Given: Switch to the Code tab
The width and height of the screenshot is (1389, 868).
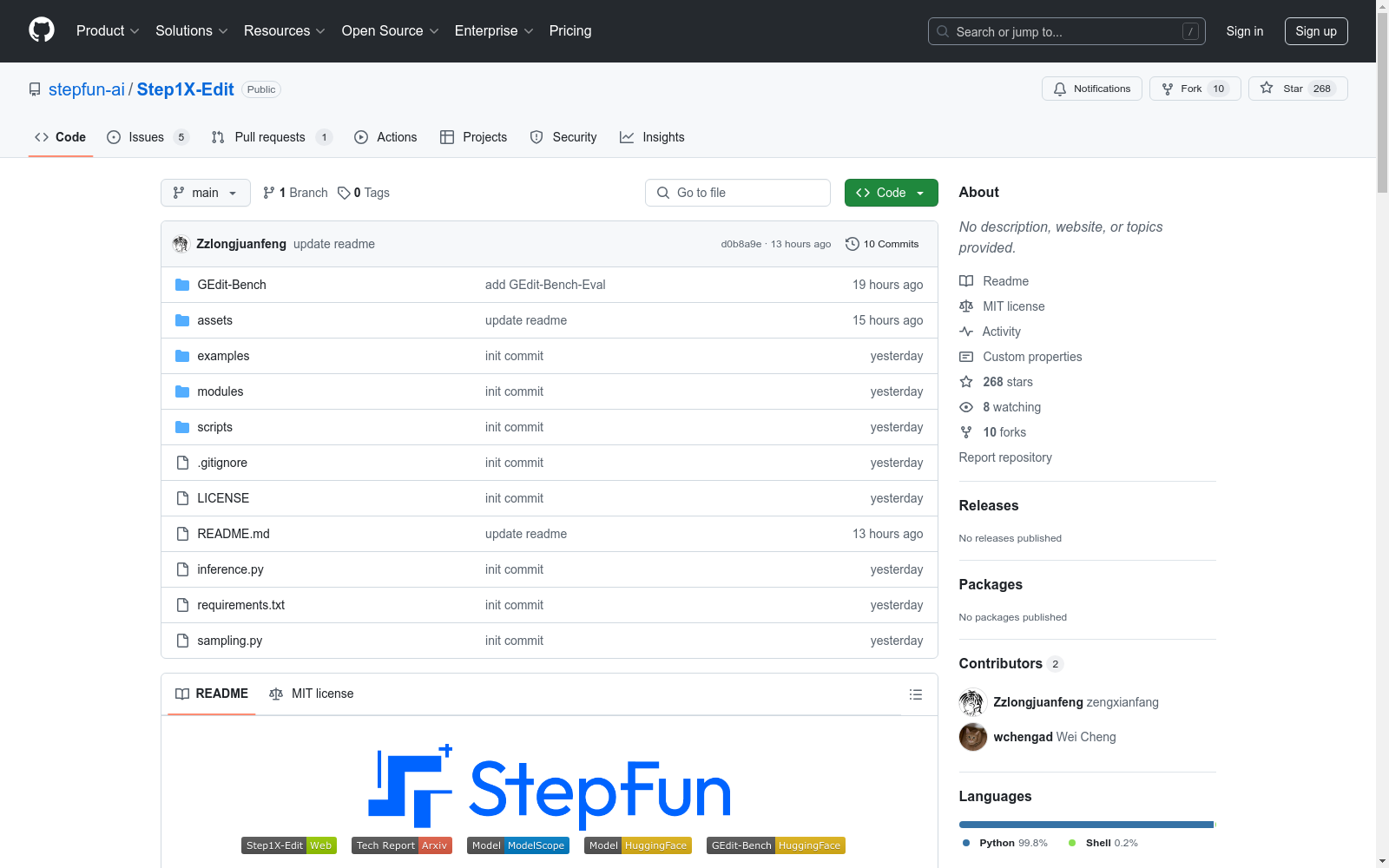Looking at the screenshot, I should (x=61, y=137).
